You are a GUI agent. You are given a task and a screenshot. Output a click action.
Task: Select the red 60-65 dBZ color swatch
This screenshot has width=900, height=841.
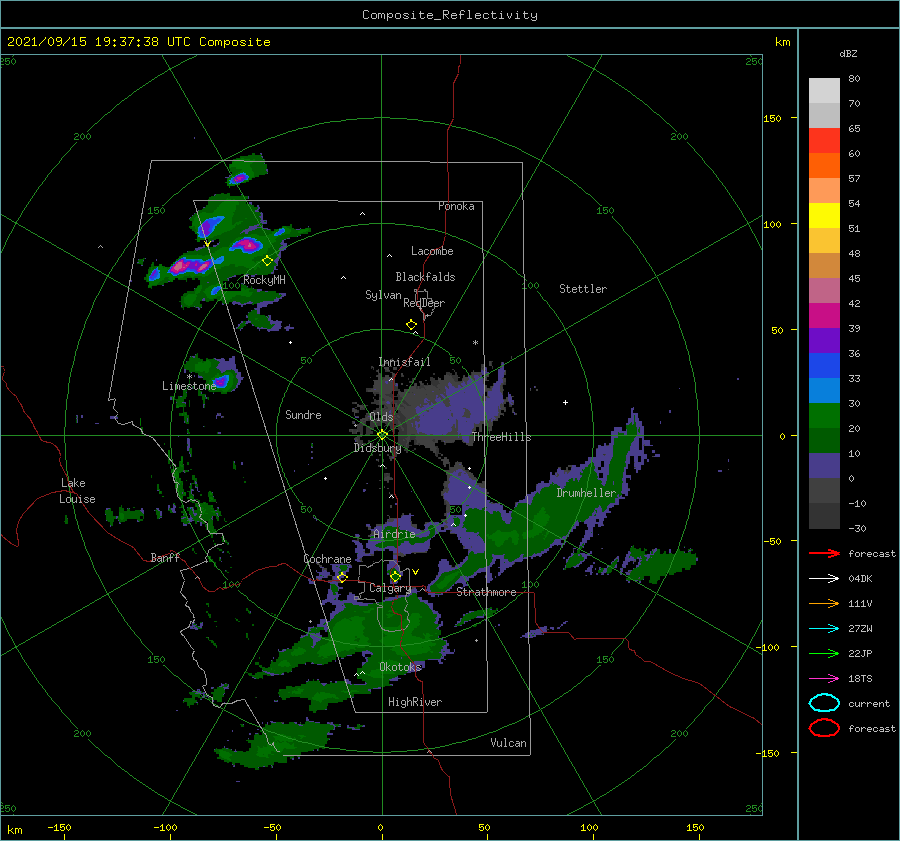(824, 141)
